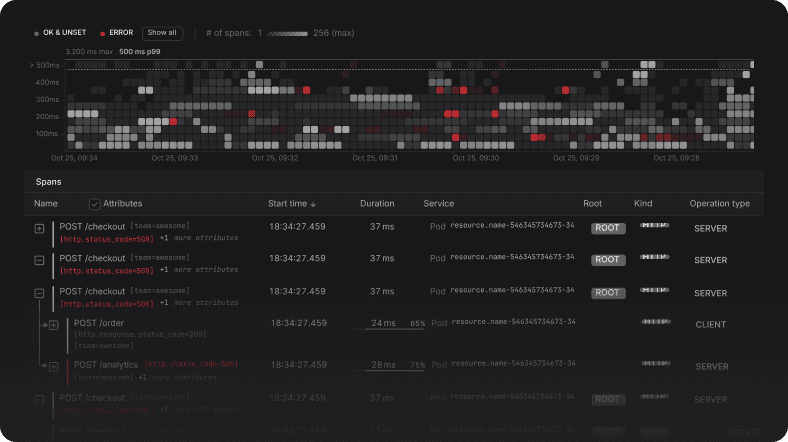Click ROOT badge of third checkout span

[x=608, y=293]
